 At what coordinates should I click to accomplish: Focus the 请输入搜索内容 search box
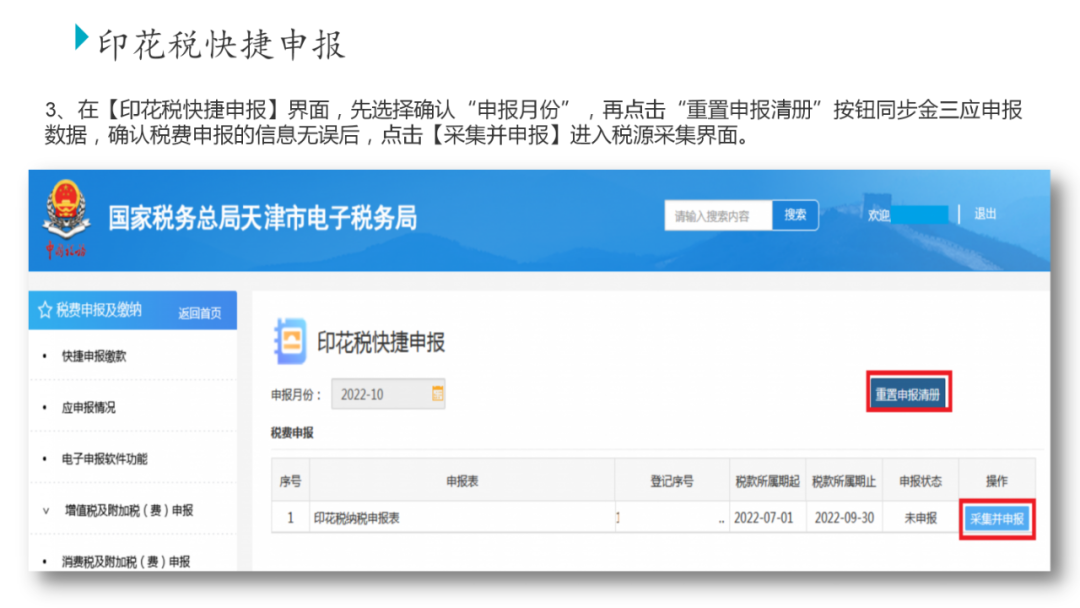click(718, 216)
